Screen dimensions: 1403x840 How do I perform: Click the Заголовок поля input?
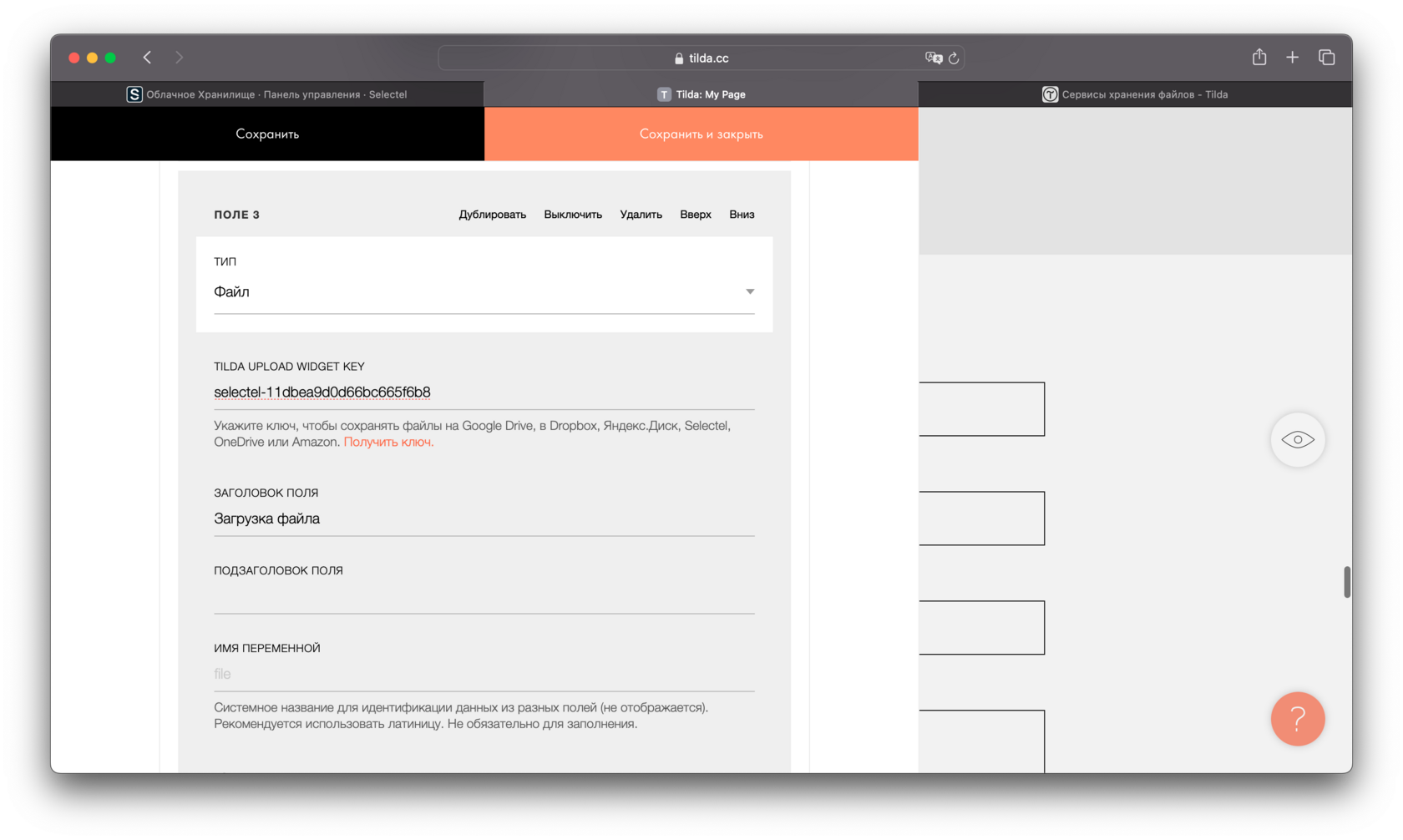tap(484, 519)
